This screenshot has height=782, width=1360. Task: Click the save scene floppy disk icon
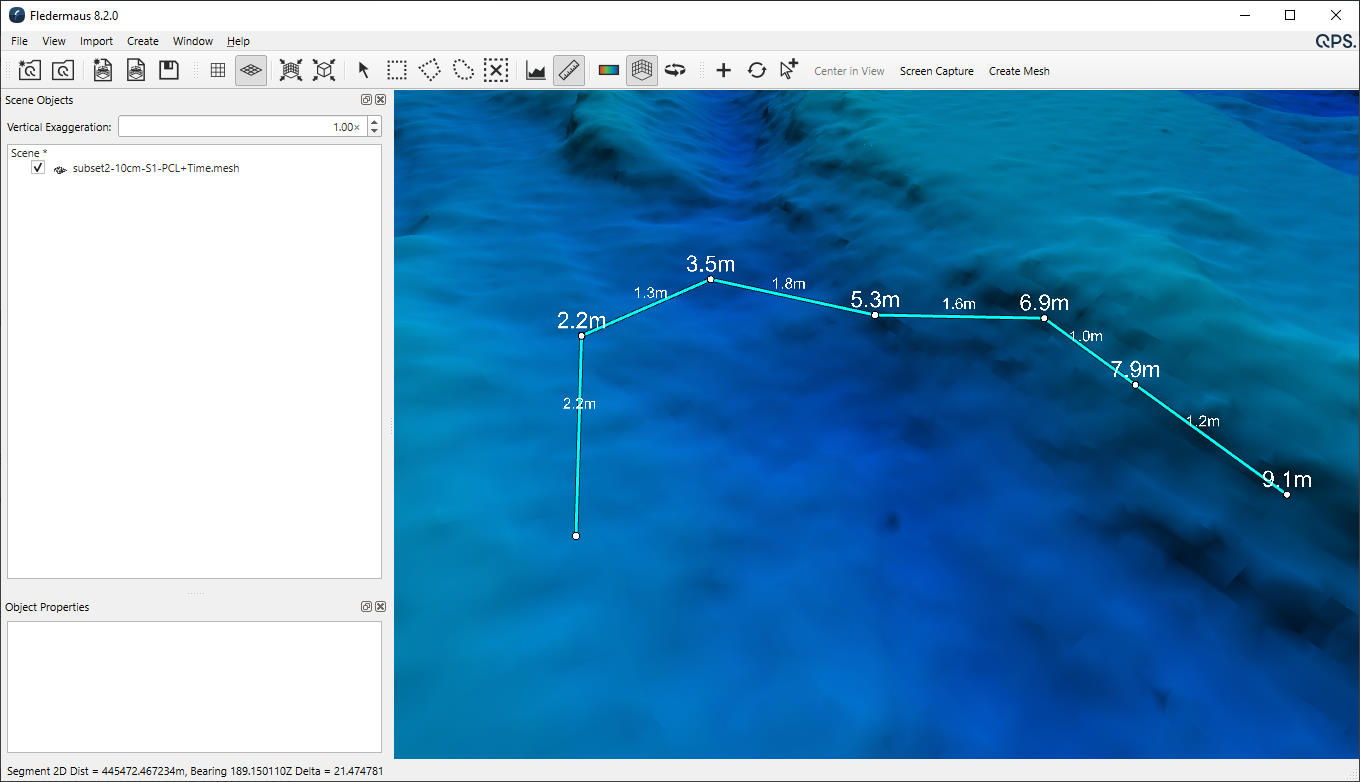(169, 71)
